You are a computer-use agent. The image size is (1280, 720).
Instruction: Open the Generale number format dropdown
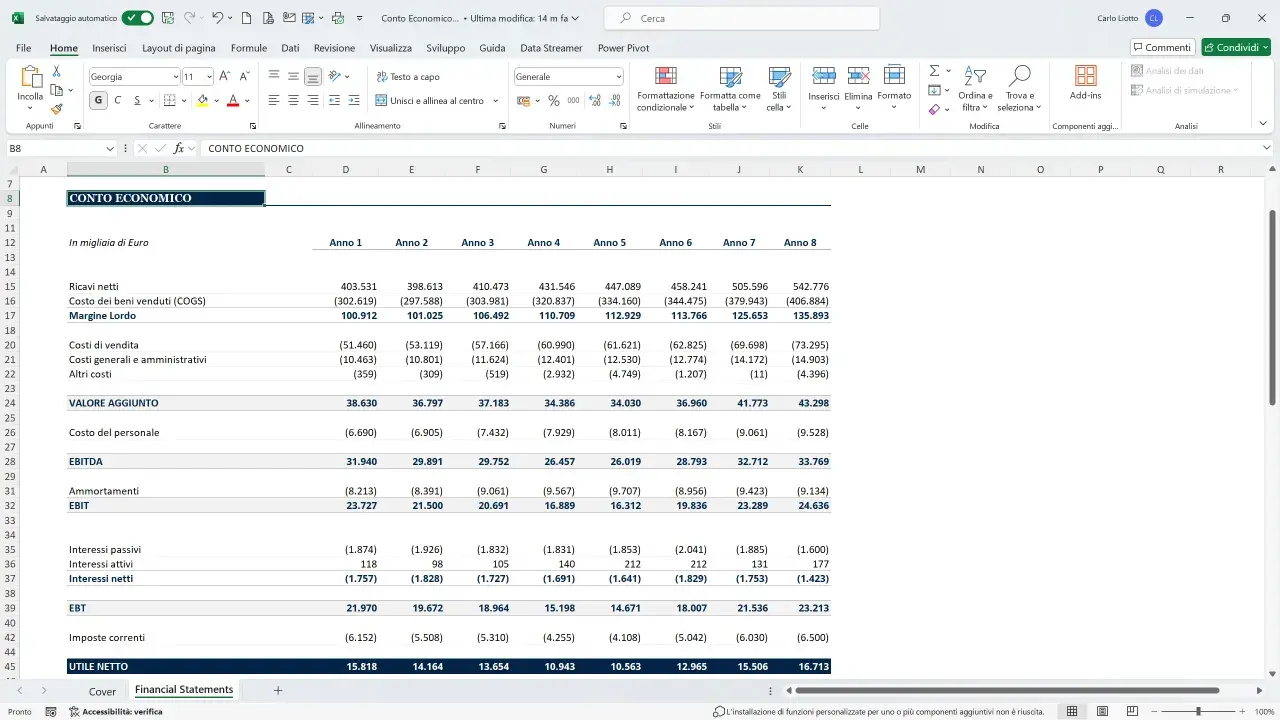[619, 76]
